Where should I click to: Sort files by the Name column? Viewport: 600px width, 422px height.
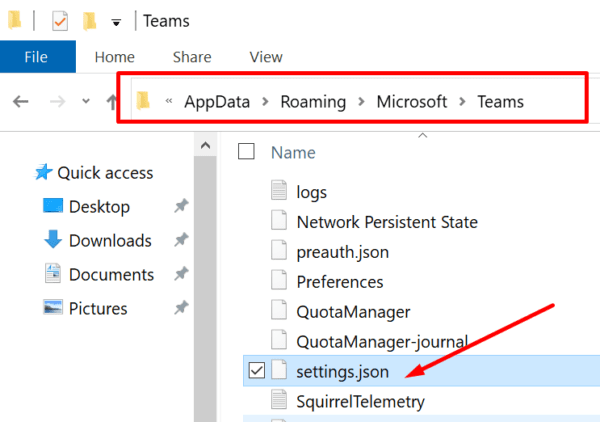click(293, 153)
